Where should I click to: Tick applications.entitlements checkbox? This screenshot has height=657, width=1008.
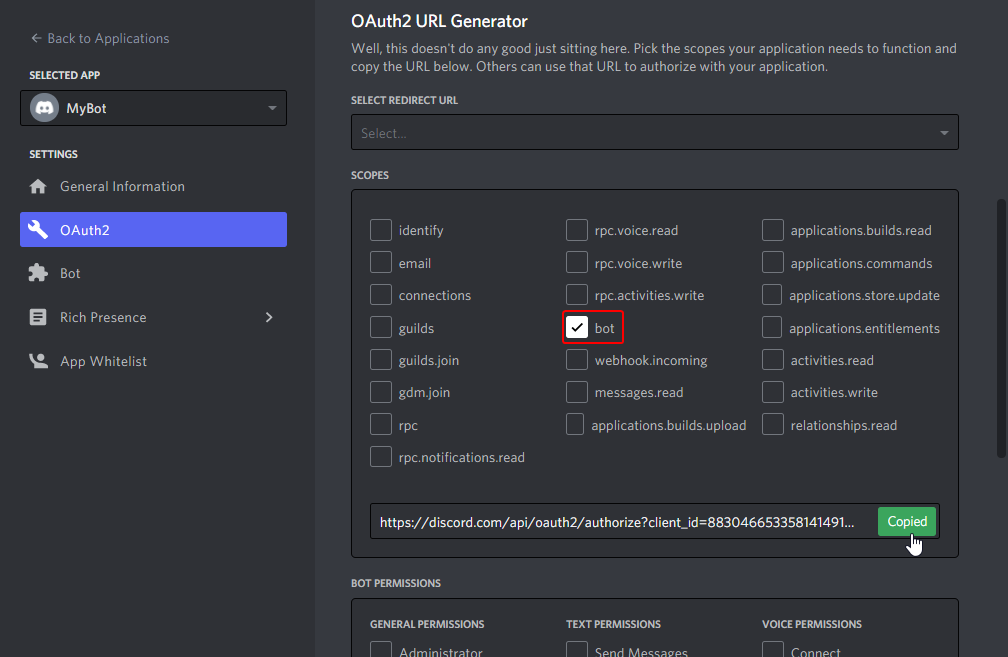pyautogui.click(x=772, y=327)
